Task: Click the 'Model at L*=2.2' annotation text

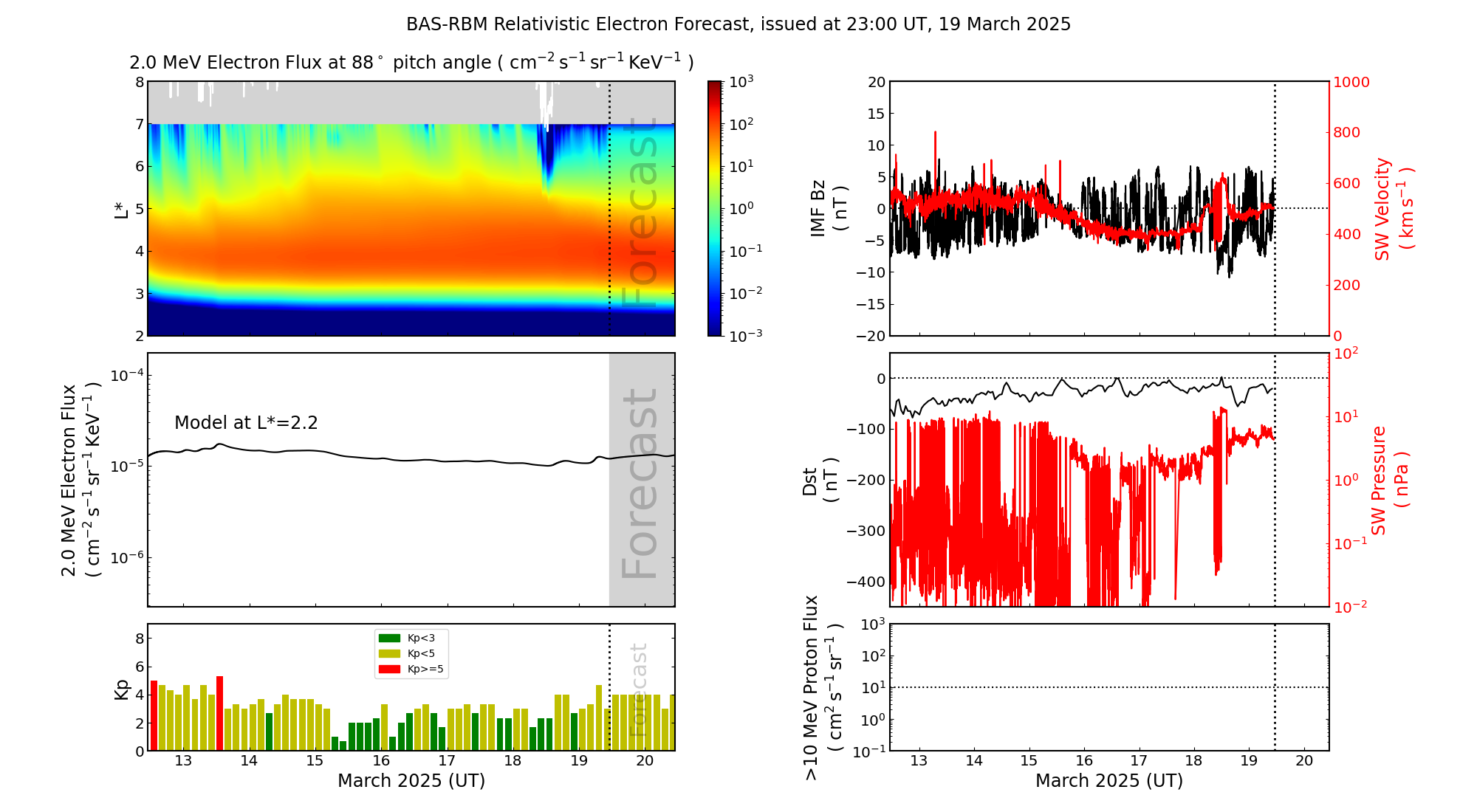Action: (x=246, y=423)
